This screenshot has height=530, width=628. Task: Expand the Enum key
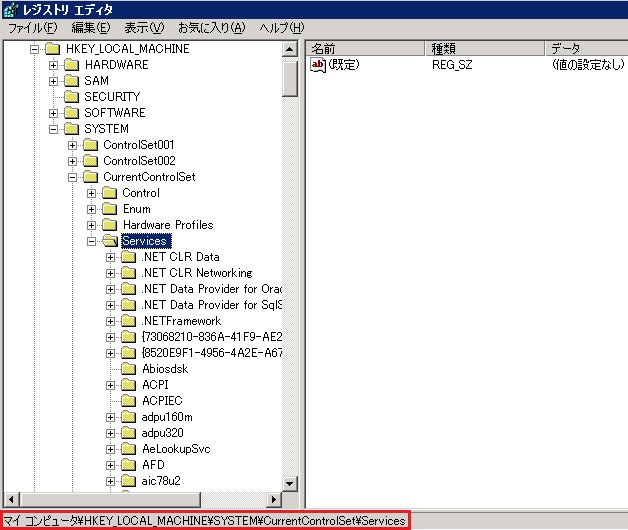(91, 210)
